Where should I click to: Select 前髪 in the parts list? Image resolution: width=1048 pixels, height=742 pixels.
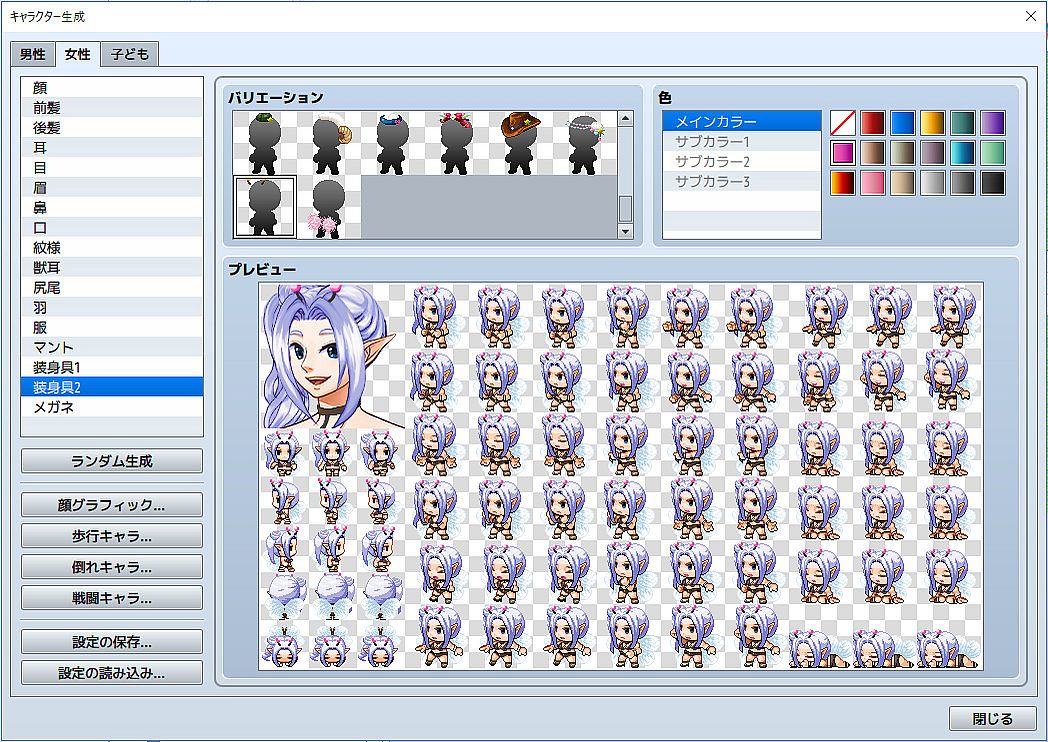click(x=112, y=108)
